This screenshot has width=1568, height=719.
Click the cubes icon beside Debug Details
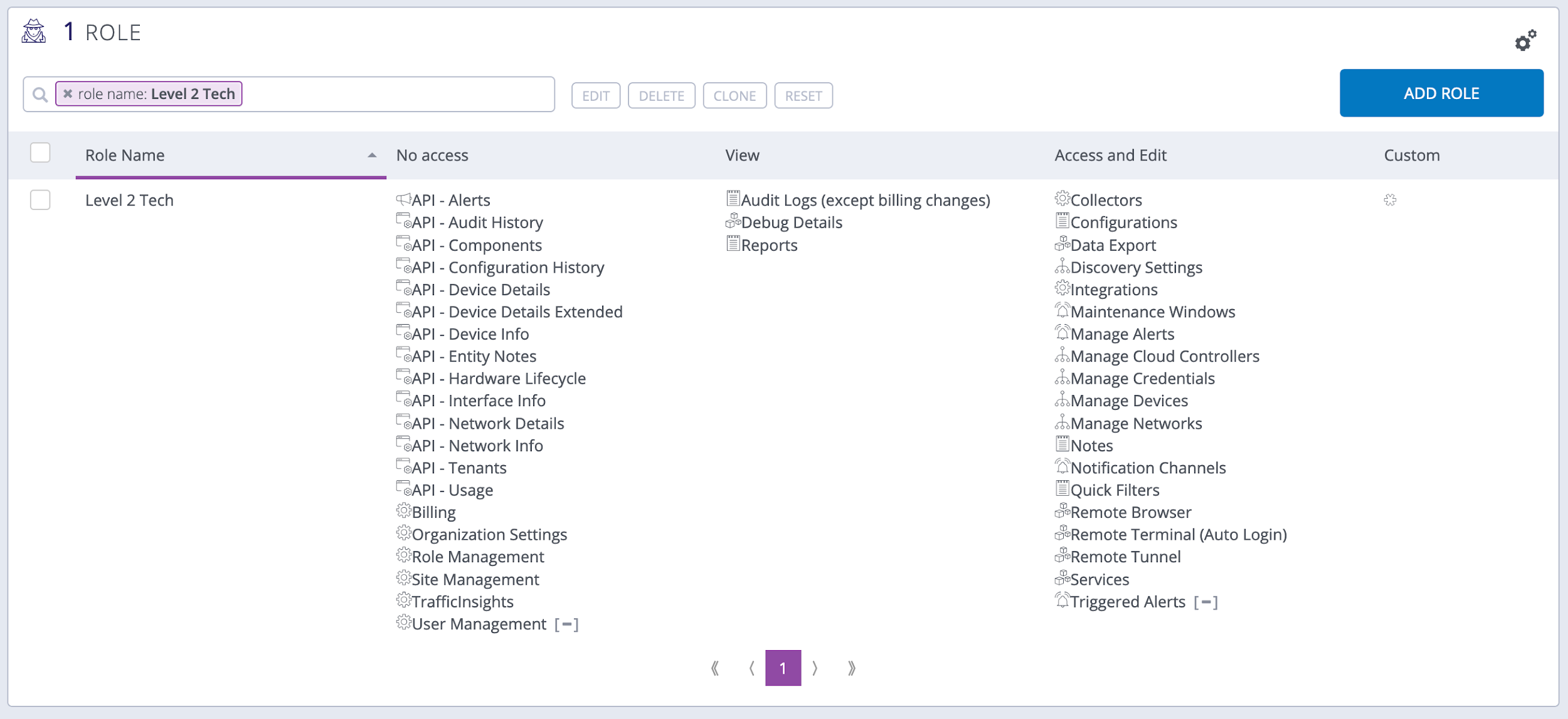(x=733, y=221)
